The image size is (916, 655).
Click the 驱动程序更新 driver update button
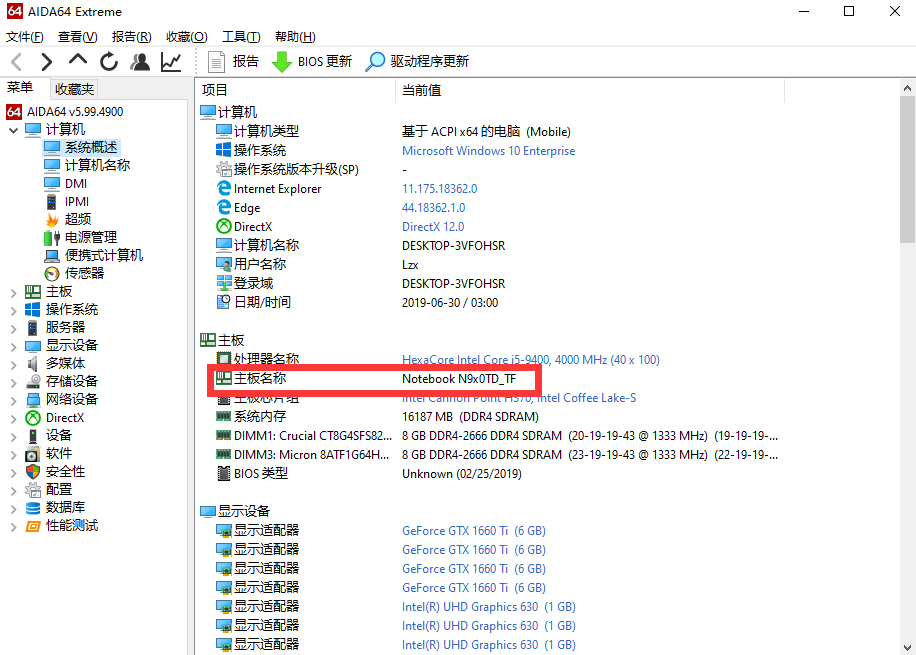[417, 61]
